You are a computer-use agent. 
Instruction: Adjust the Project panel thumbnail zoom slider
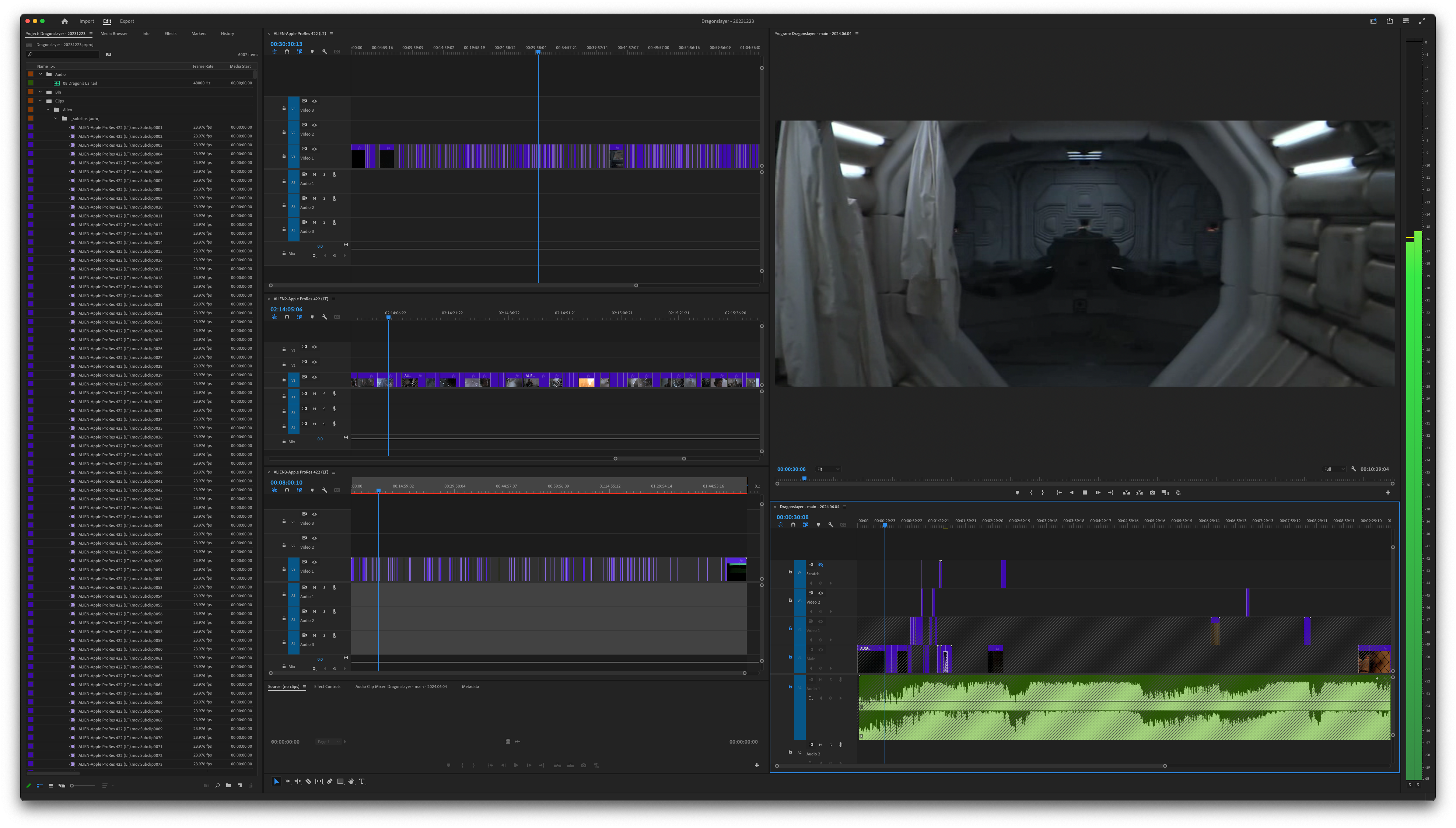tap(83, 785)
